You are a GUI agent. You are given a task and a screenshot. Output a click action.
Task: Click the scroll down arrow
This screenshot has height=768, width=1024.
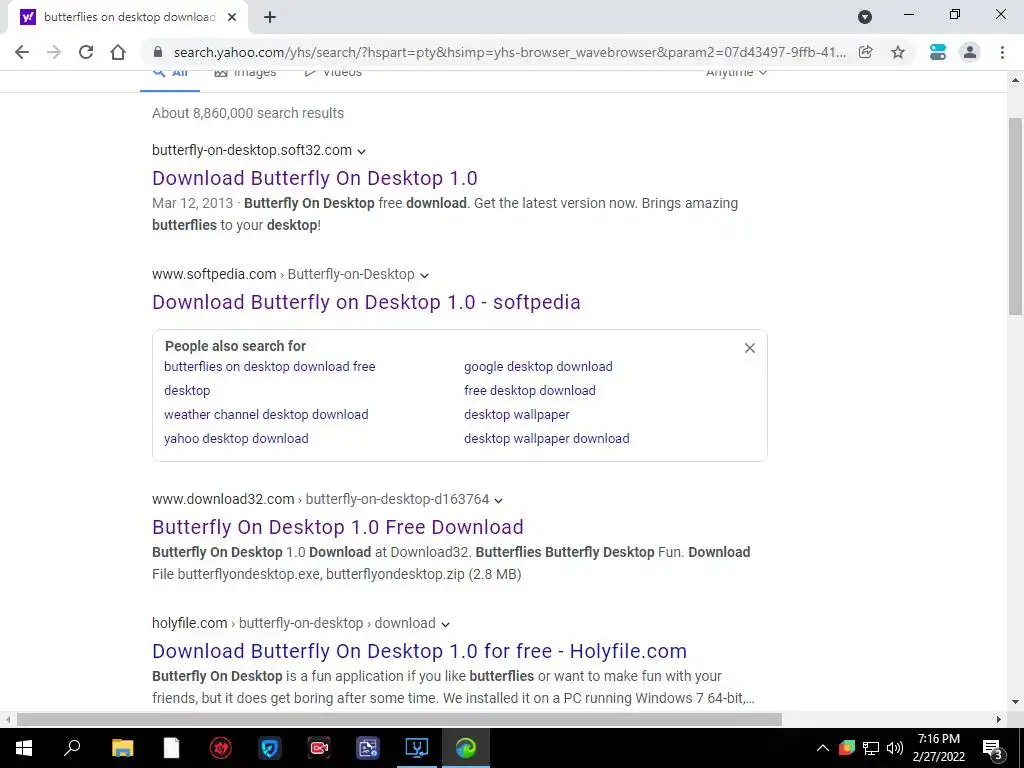tap(1015, 703)
